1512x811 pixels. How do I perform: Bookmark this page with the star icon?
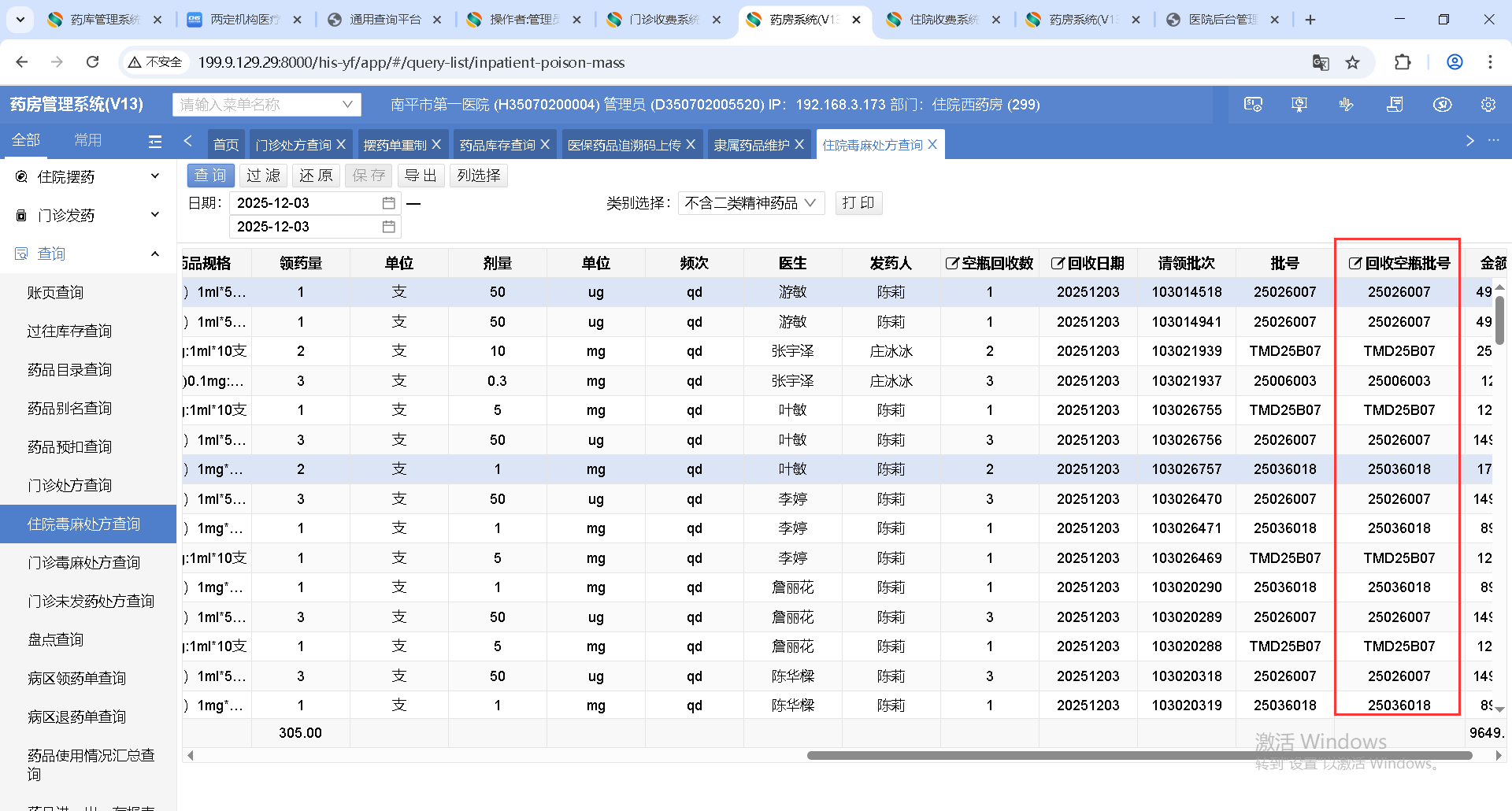[1352, 62]
